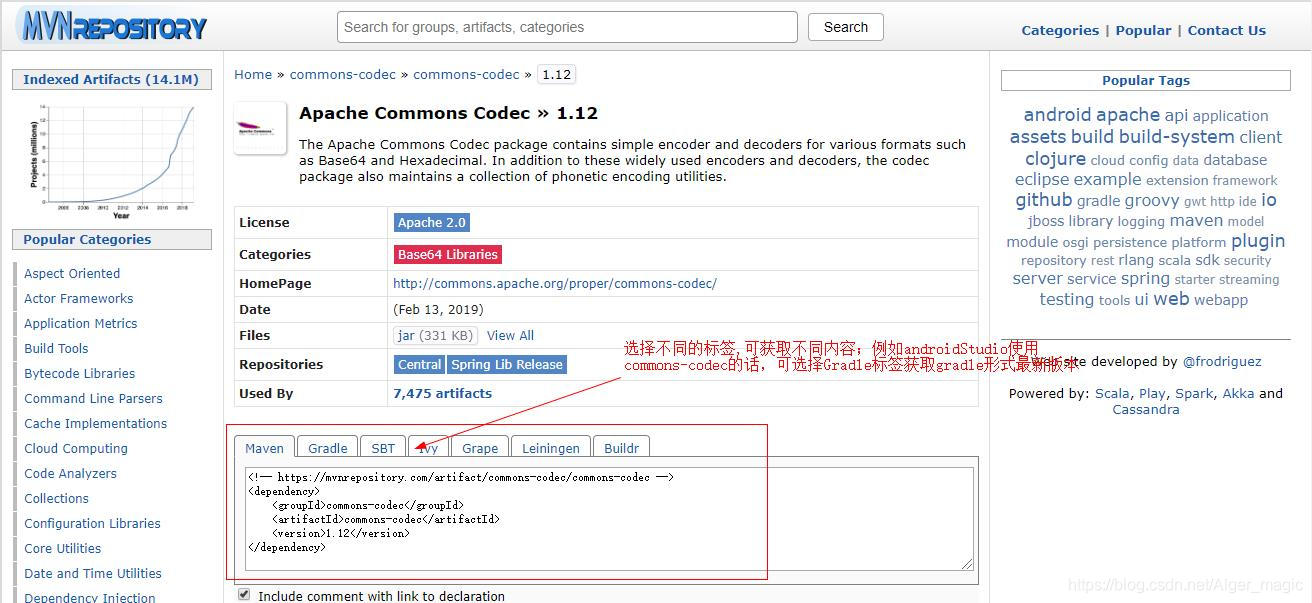Click the maven popular tag
The image size is (1312, 603).
click(x=1196, y=221)
